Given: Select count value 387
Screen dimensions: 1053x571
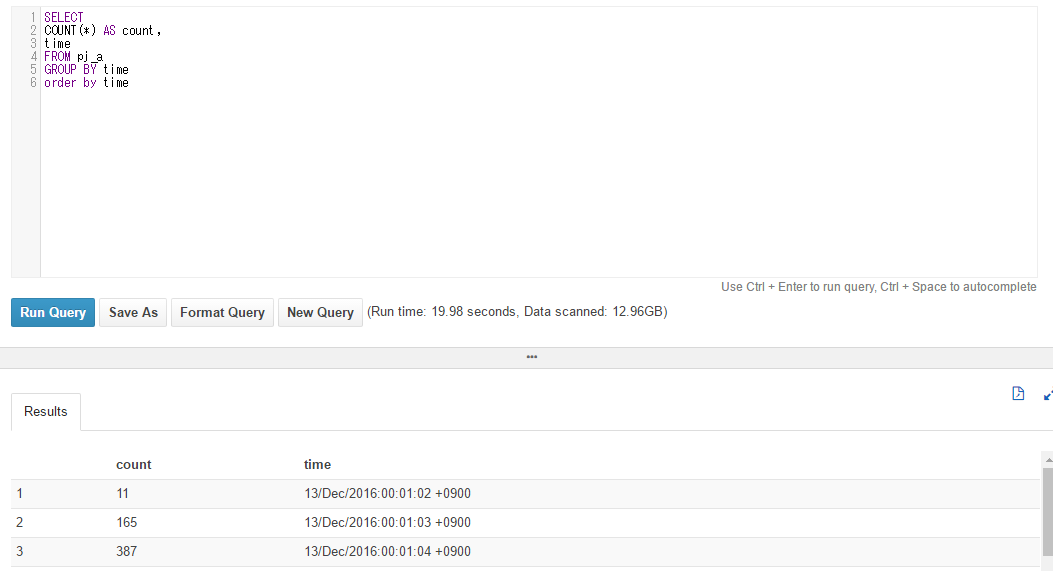Looking at the screenshot, I should 126,551.
